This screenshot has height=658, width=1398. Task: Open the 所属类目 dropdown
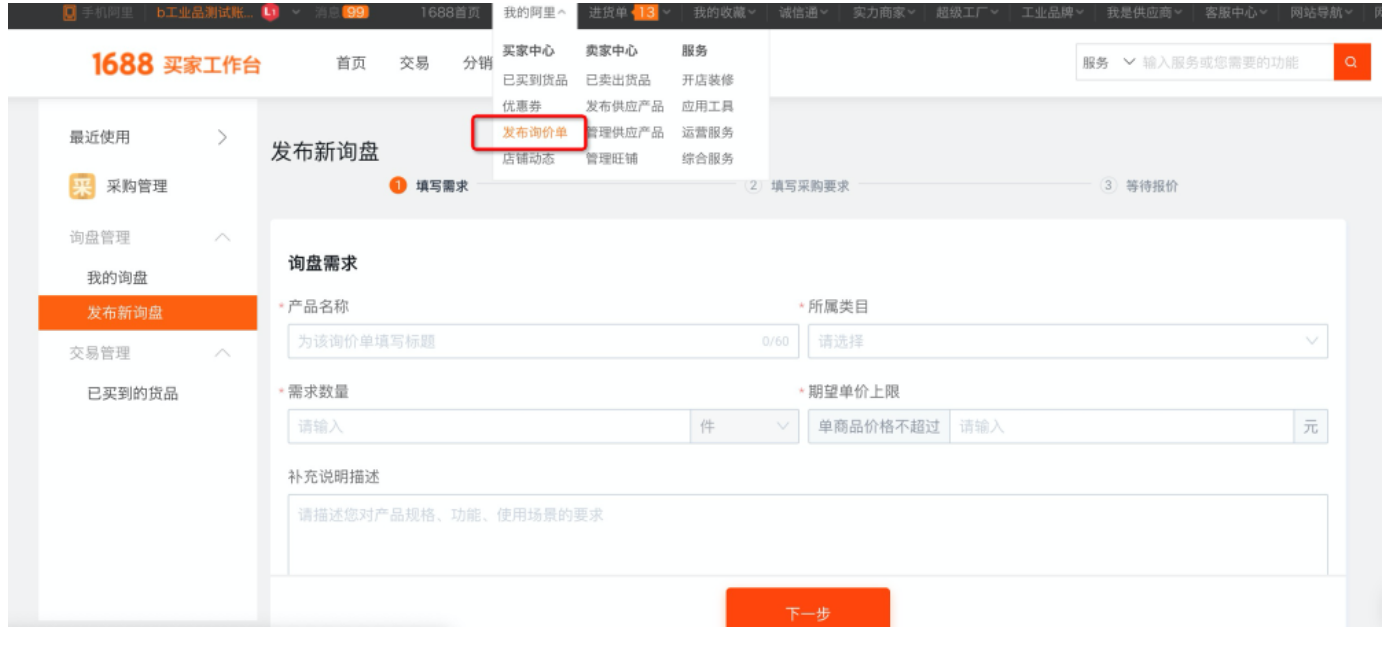tap(1068, 341)
